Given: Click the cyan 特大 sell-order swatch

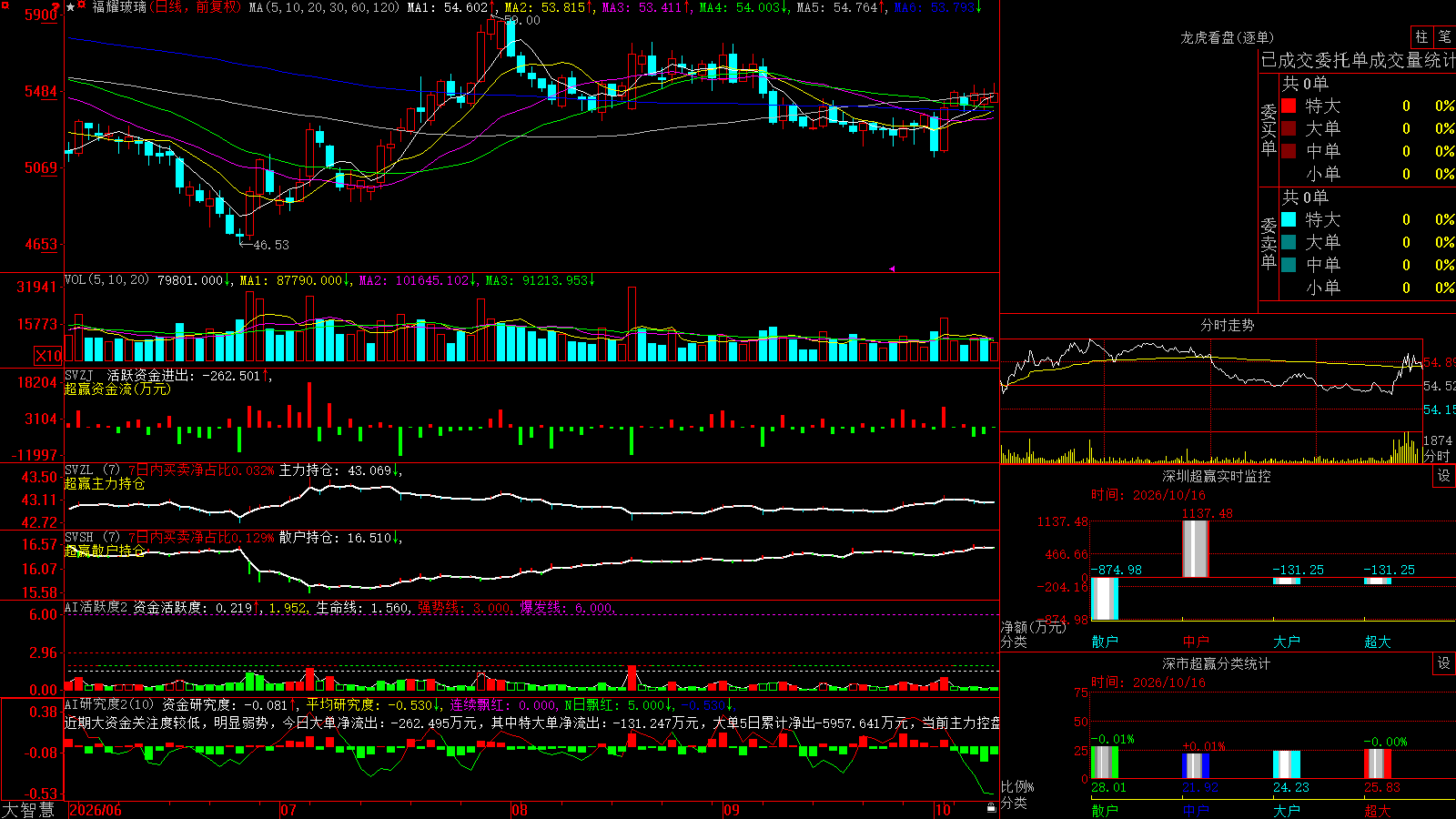Looking at the screenshot, I should point(1289,219).
